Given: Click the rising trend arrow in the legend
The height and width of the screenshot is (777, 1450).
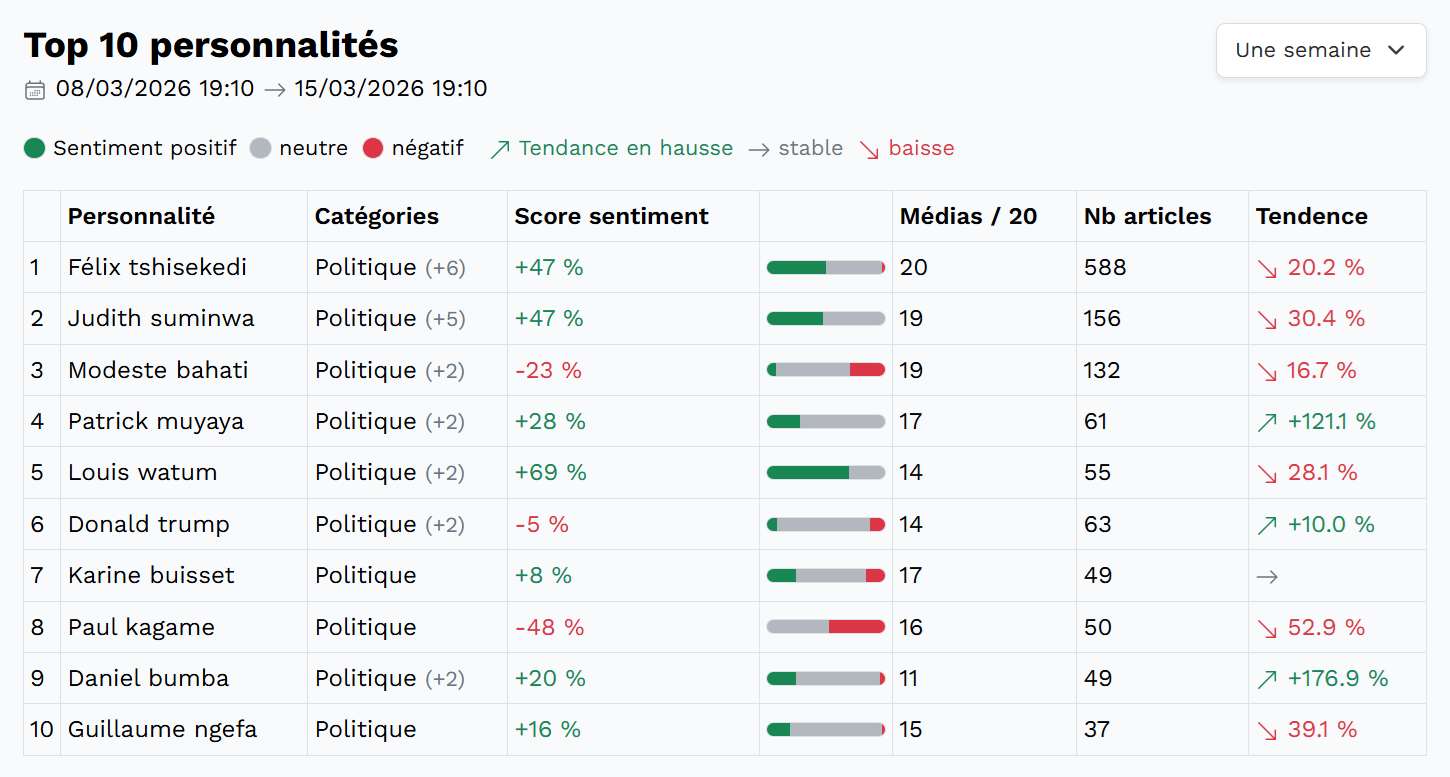Looking at the screenshot, I should pos(498,147).
